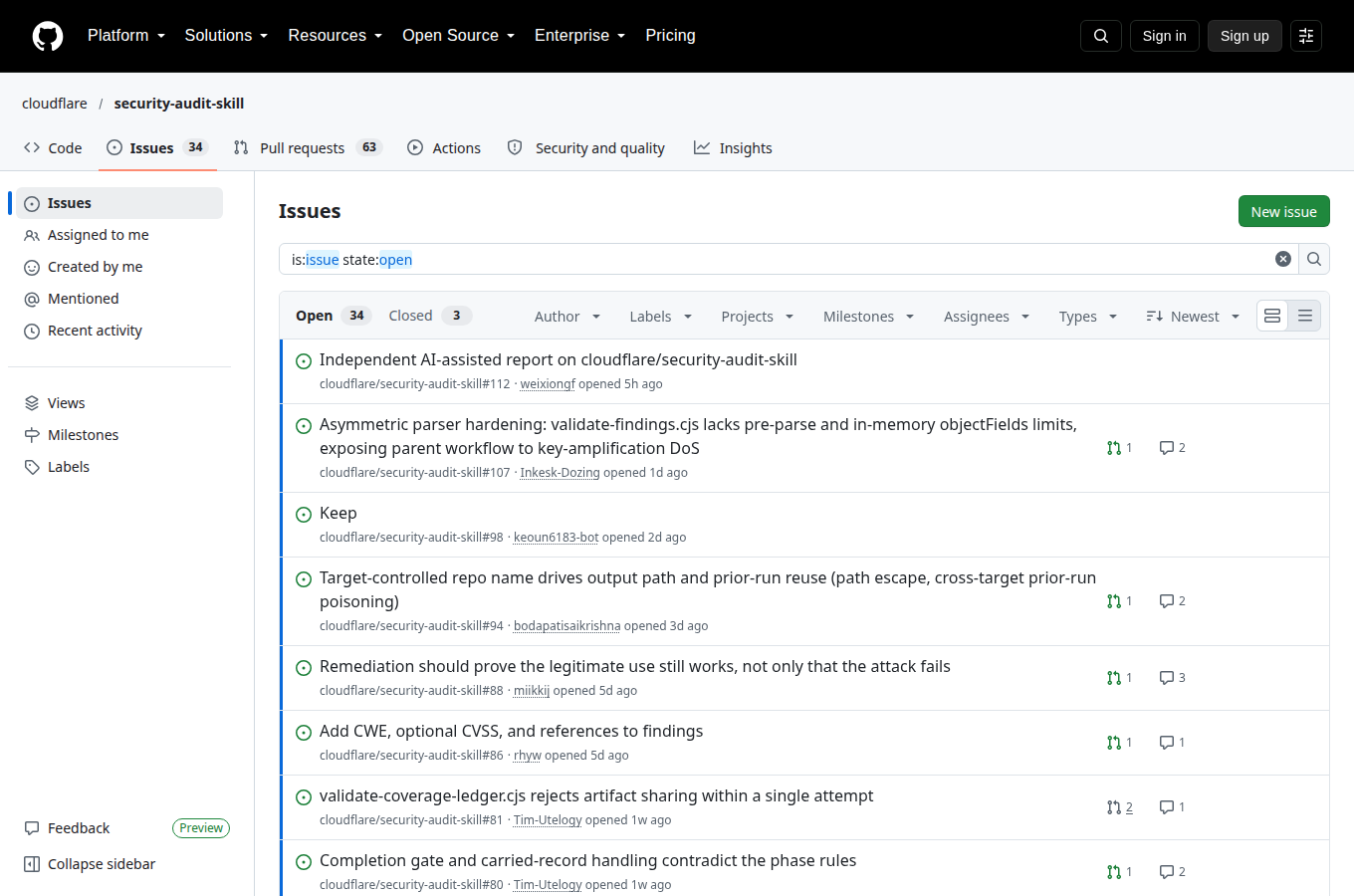Click the Sign up button

point(1244,36)
